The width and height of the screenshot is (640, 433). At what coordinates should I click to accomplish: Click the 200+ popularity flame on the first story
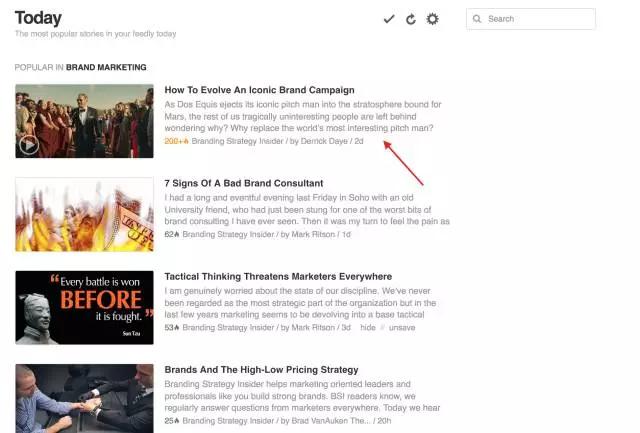tap(176, 141)
